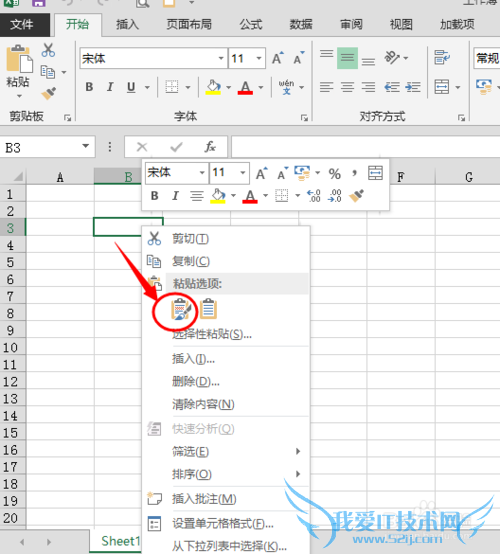The width and height of the screenshot is (500, 554).
Task: Switch to the 视图 ribbon tab
Action: [x=401, y=24]
